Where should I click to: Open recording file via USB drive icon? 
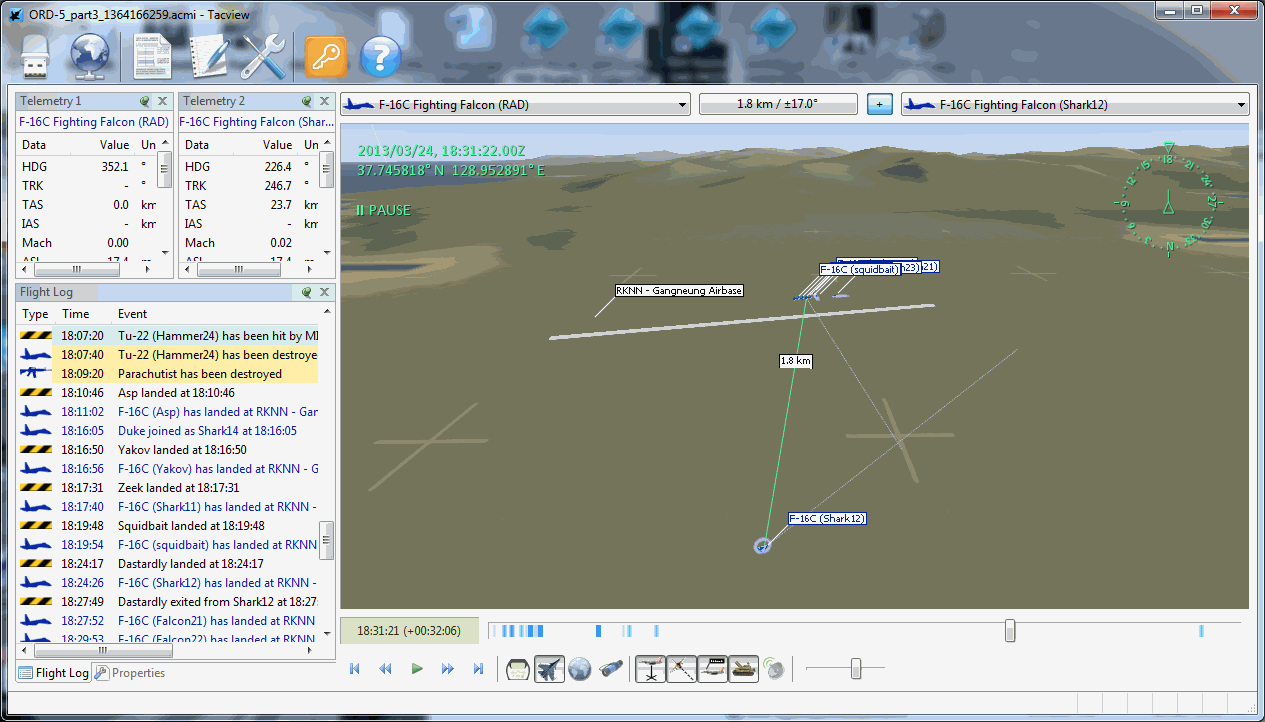point(37,56)
